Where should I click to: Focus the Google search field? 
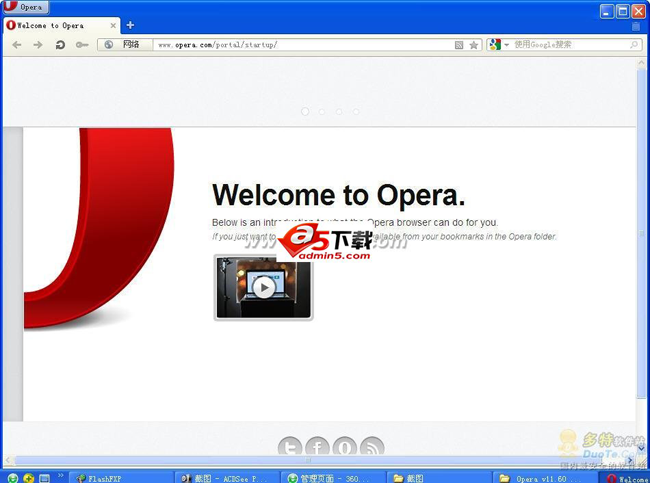point(570,44)
